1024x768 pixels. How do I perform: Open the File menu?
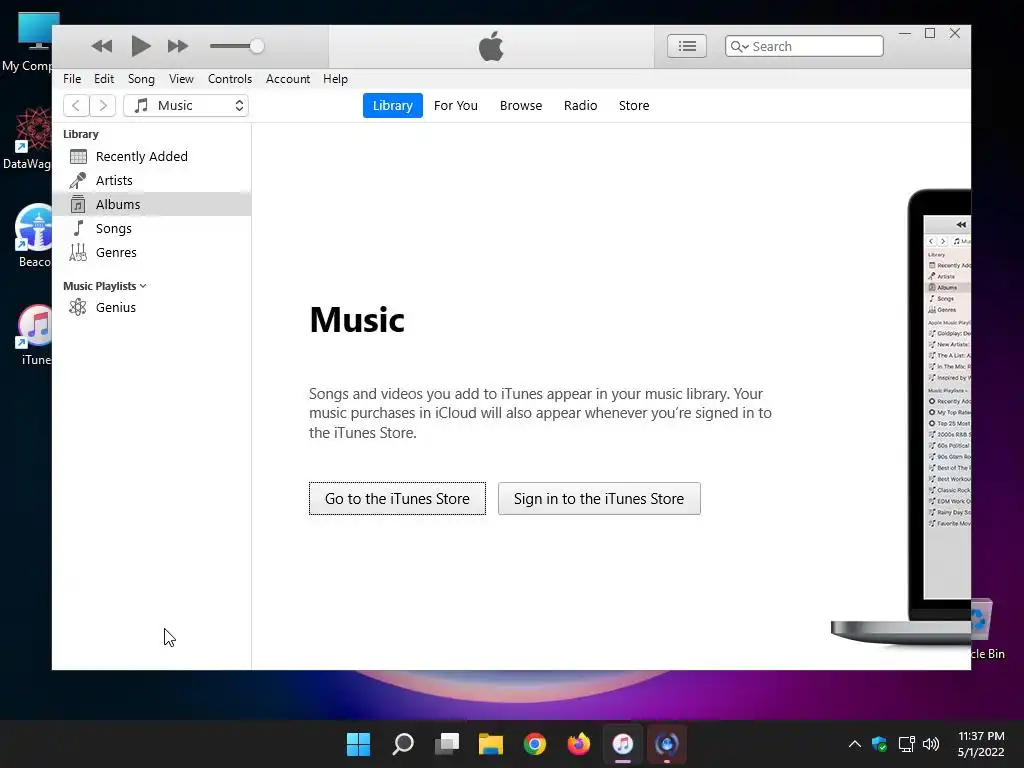[72, 78]
